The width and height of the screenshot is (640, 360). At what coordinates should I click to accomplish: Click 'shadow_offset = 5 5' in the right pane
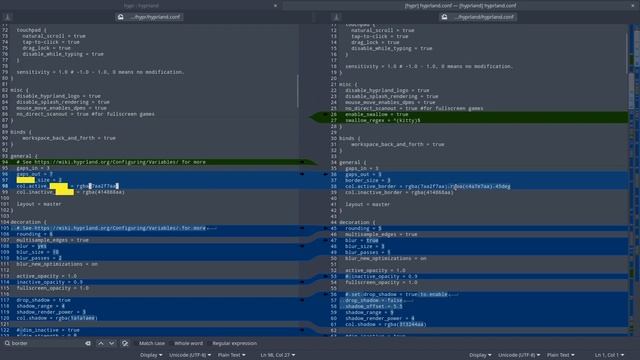point(373,307)
